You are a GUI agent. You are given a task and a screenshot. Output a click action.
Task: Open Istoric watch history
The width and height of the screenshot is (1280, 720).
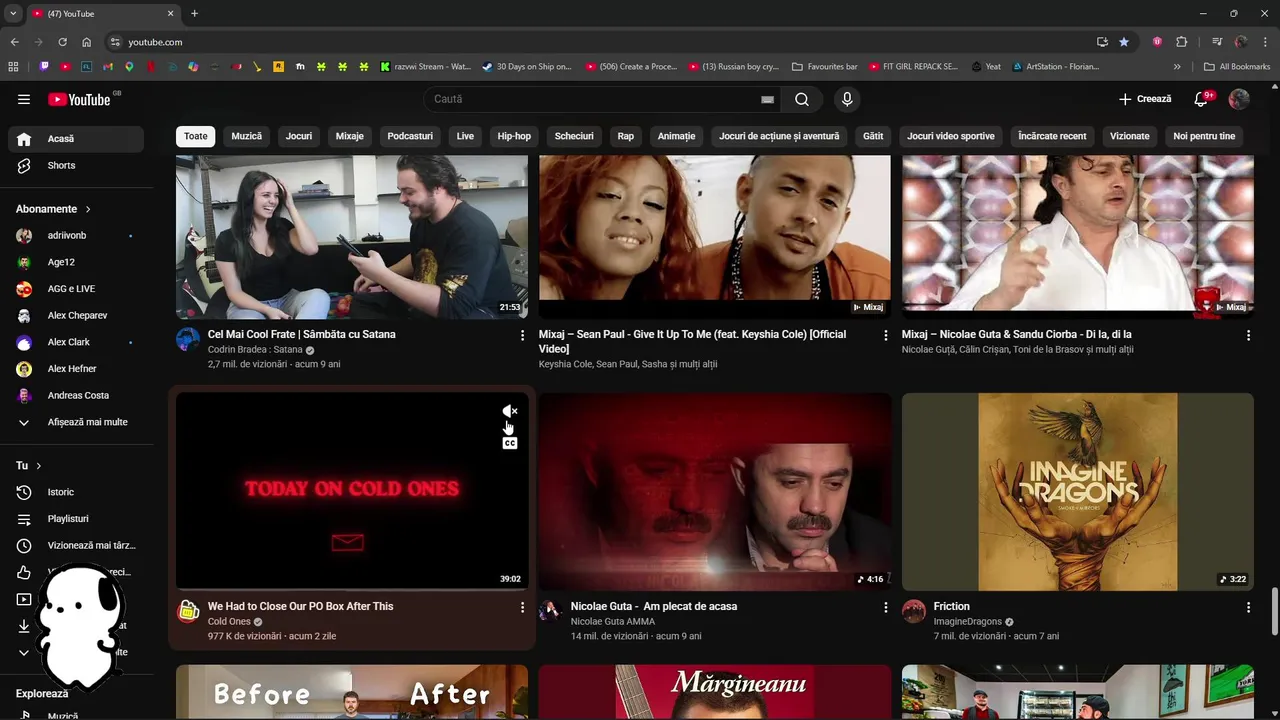pyautogui.click(x=76, y=492)
